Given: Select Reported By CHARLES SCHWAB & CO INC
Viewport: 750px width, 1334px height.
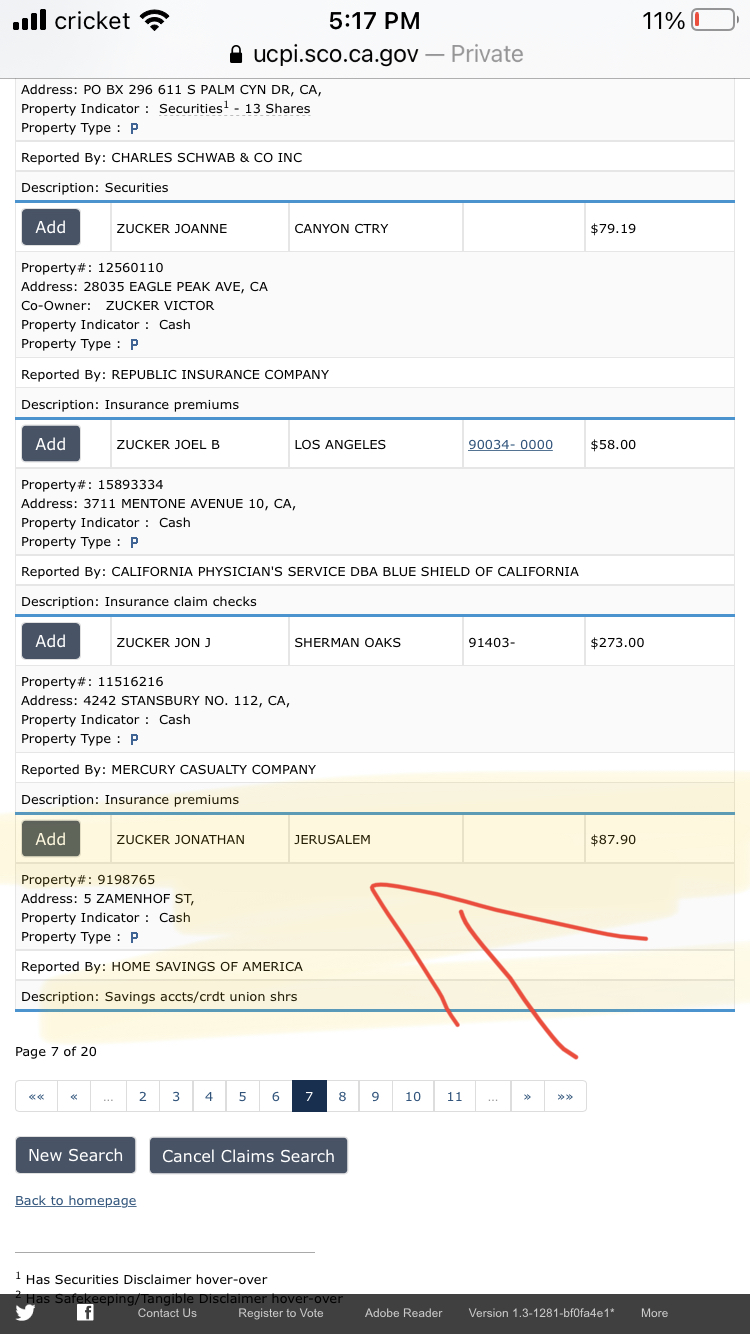Looking at the screenshot, I should (161, 158).
